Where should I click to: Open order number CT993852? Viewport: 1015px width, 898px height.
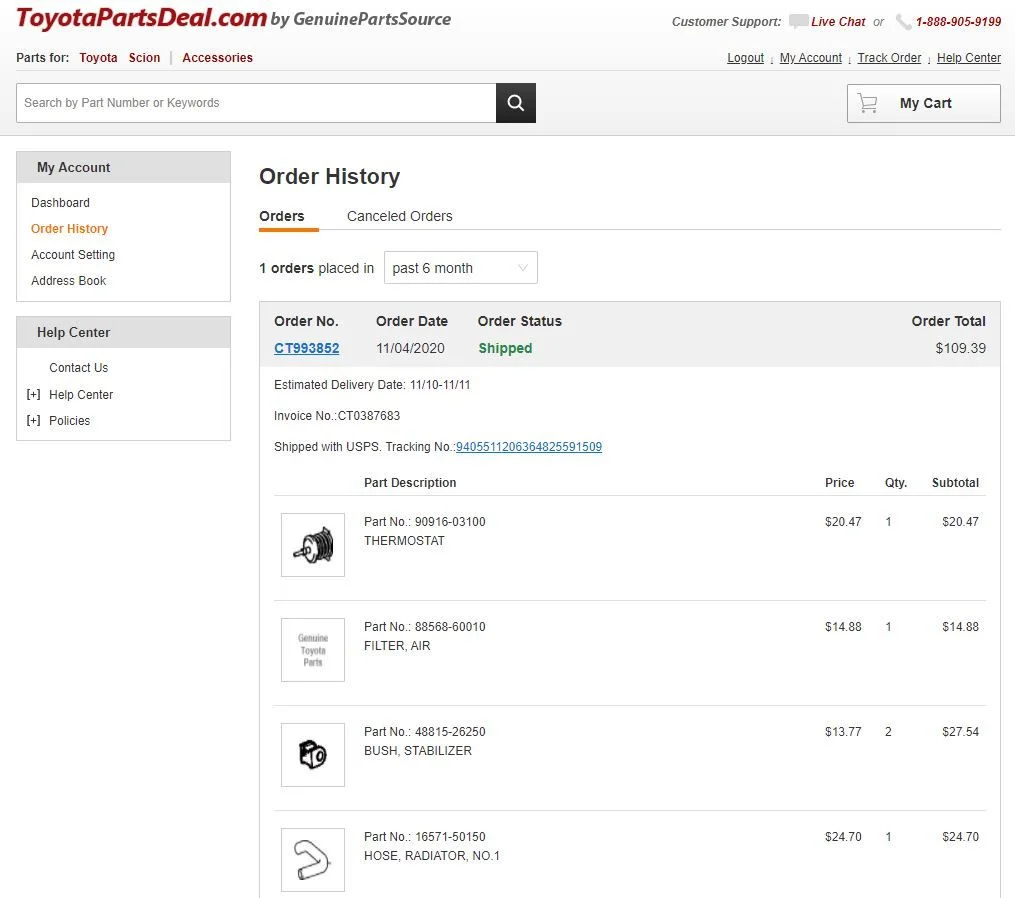(306, 348)
